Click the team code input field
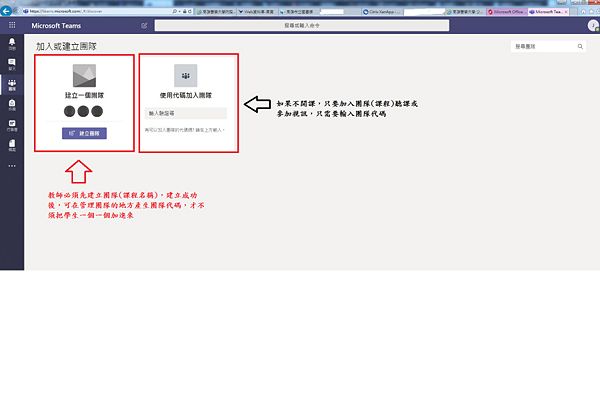 (186, 114)
